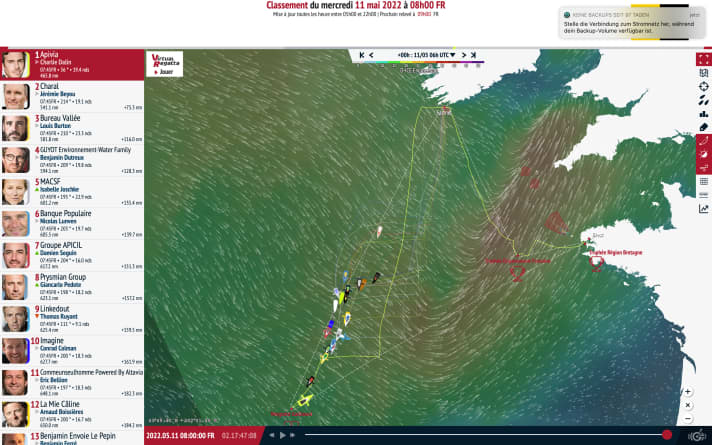Zoom out the map with minus button
Screen dimensions: 712x445
point(688,419)
